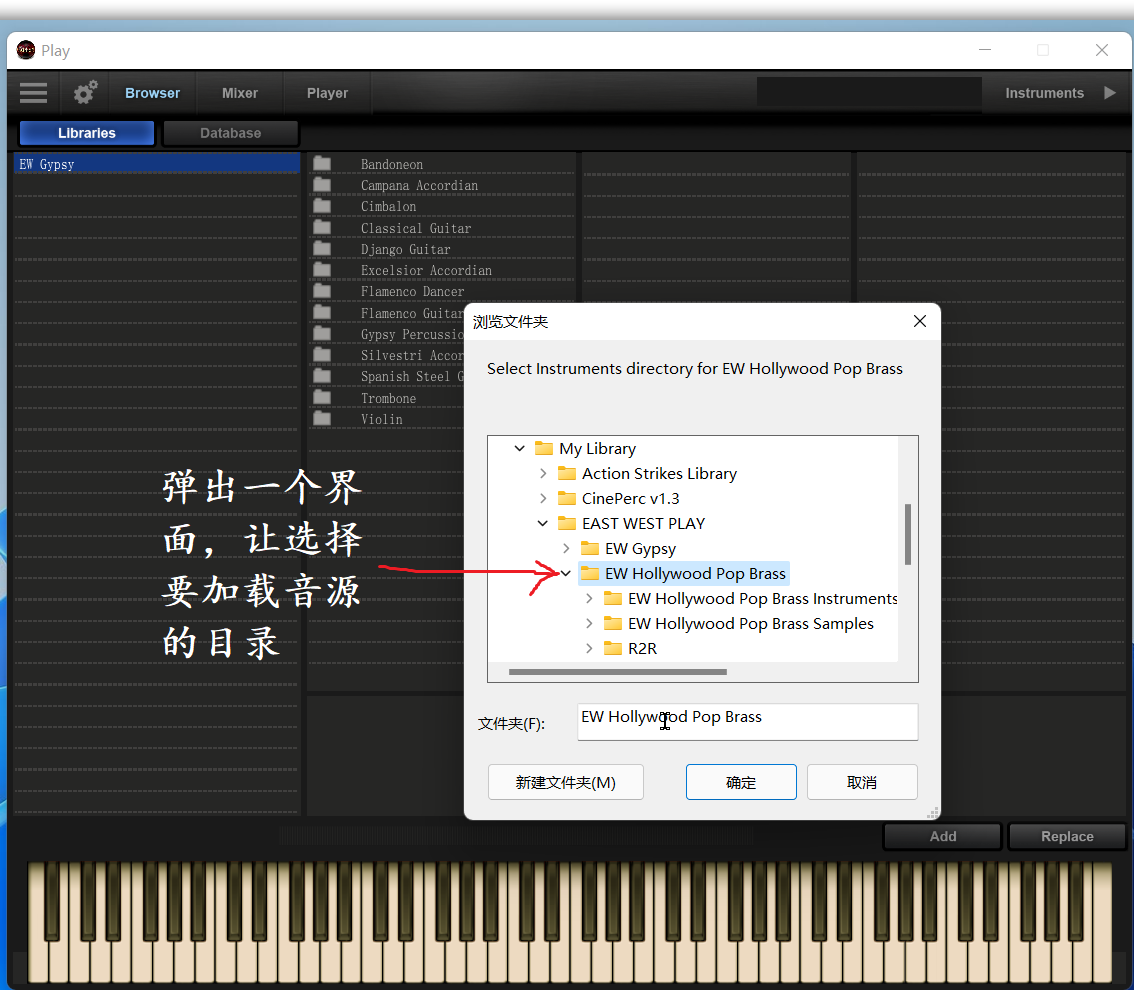The image size is (1134, 990).
Task: Expand the EW Gypsy tree node
Action: [x=566, y=548]
